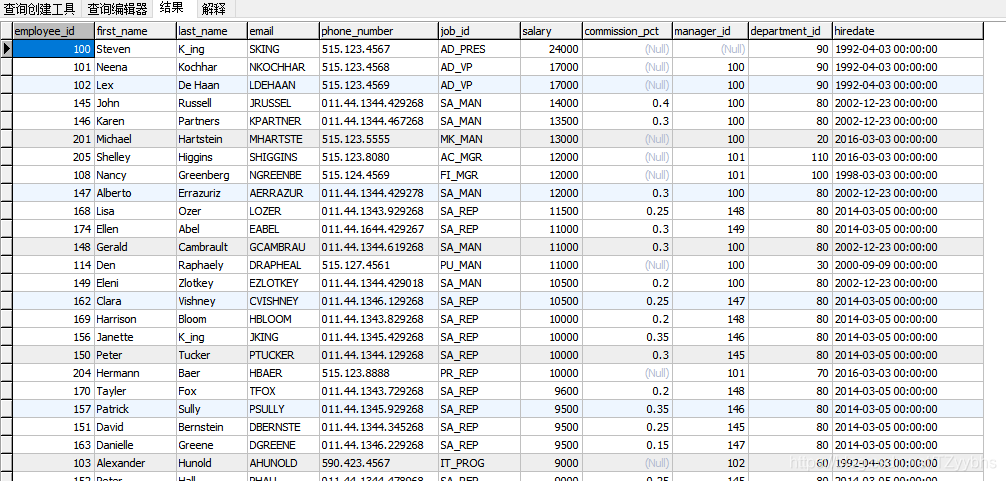Open the 解释 tab

(214, 9)
